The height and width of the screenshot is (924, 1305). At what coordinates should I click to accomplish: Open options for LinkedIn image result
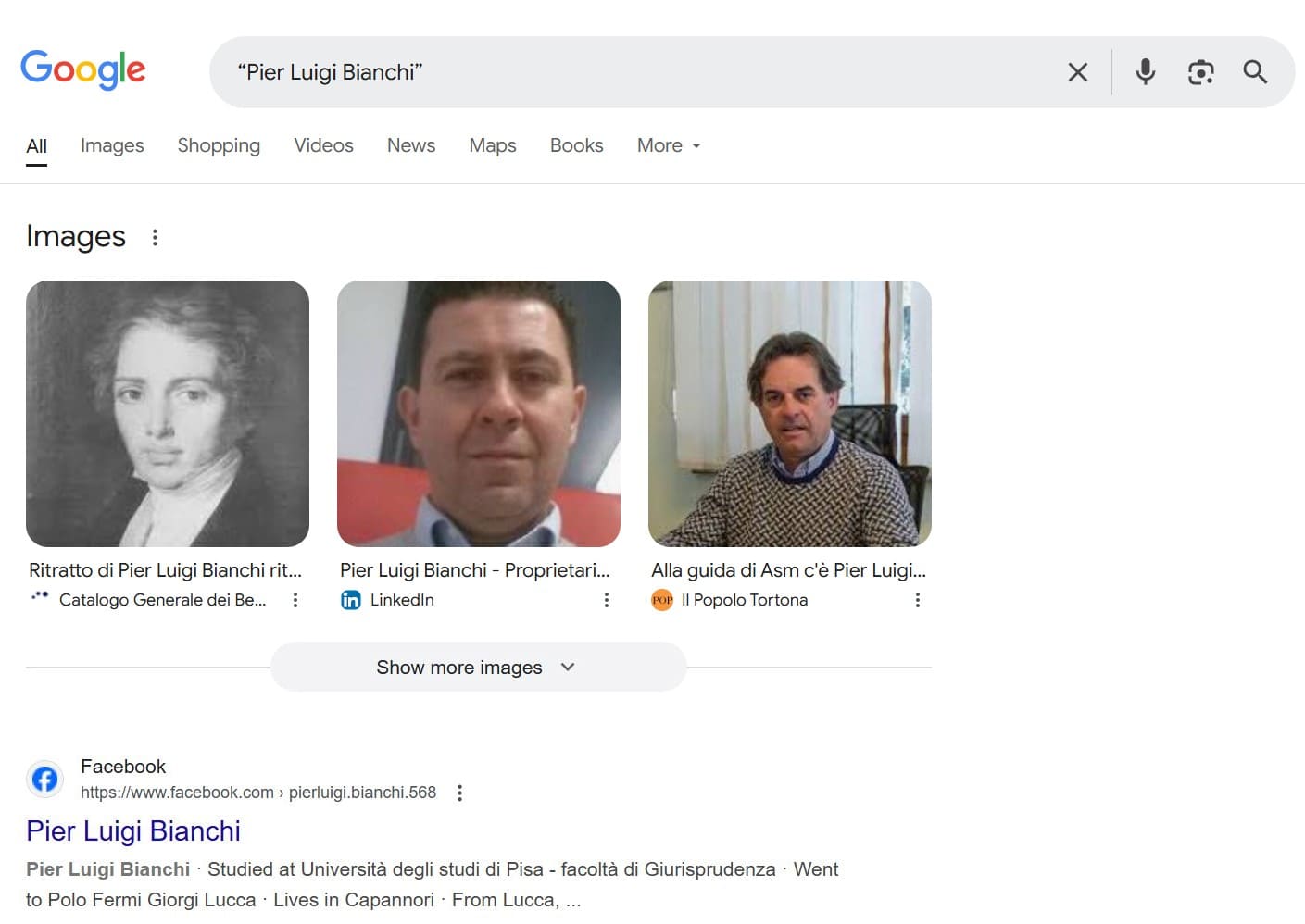607,600
